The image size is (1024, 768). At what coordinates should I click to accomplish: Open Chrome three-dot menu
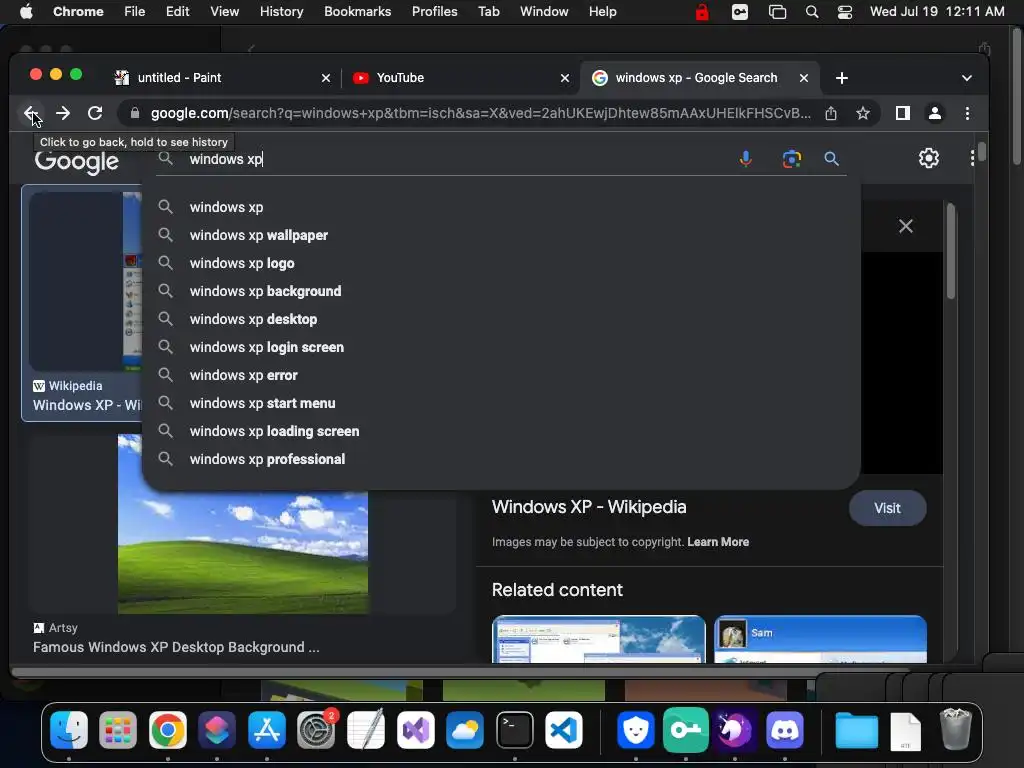967,113
